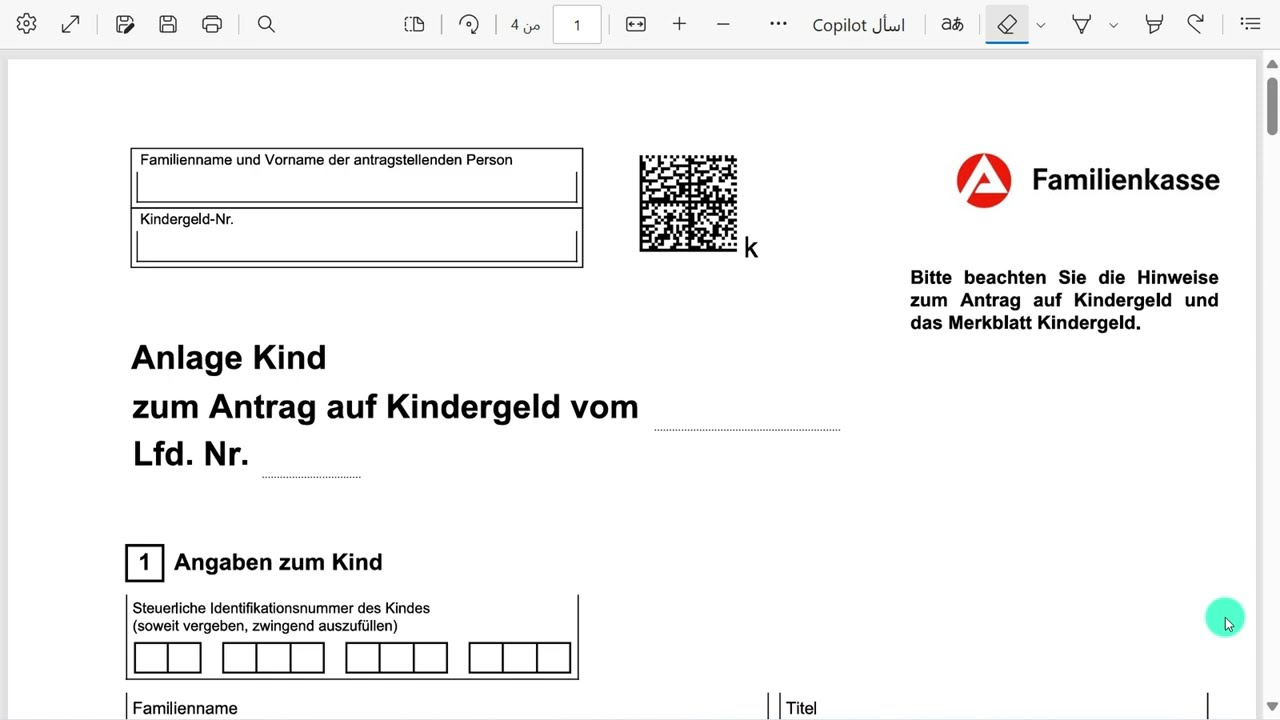
Task: Print the document using printer icon
Action: [x=212, y=24]
